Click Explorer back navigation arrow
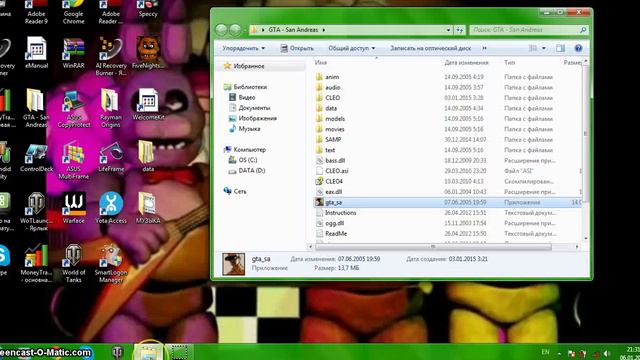This screenshot has width=640, height=360. coord(221,30)
